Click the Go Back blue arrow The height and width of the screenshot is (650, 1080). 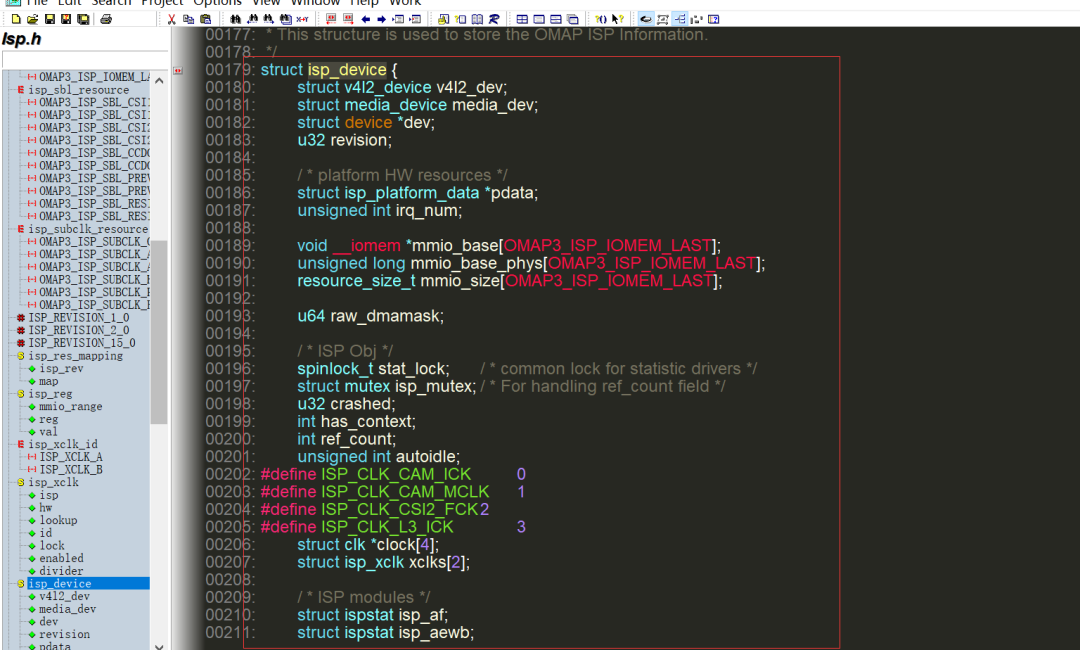[x=365, y=19]
